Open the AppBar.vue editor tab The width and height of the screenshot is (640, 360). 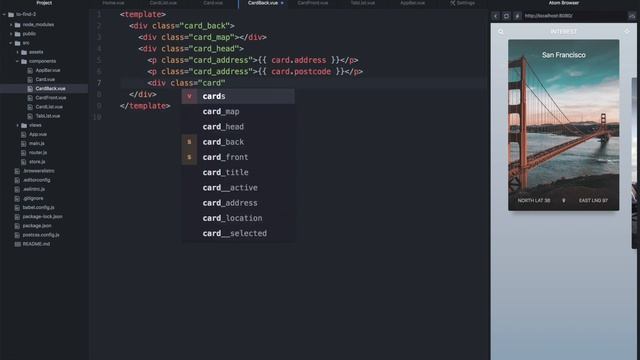coord(413,3)
